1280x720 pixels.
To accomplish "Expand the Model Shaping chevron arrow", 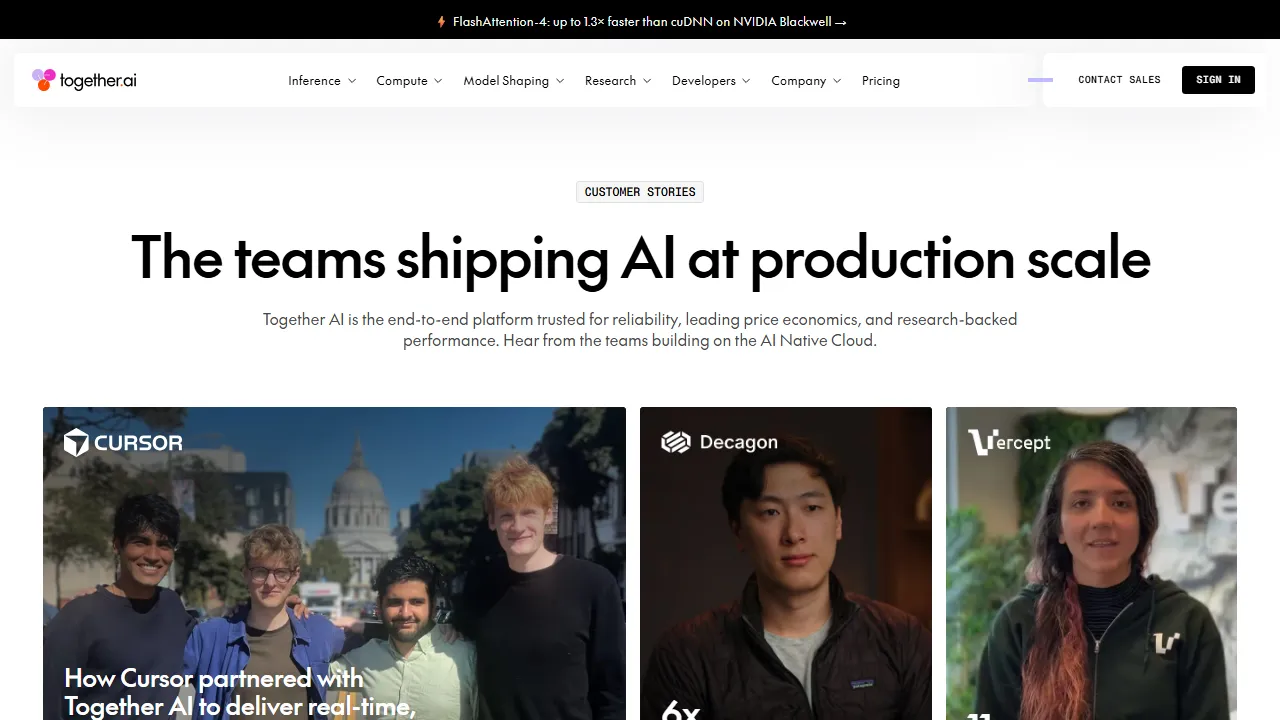I will 560,81.
